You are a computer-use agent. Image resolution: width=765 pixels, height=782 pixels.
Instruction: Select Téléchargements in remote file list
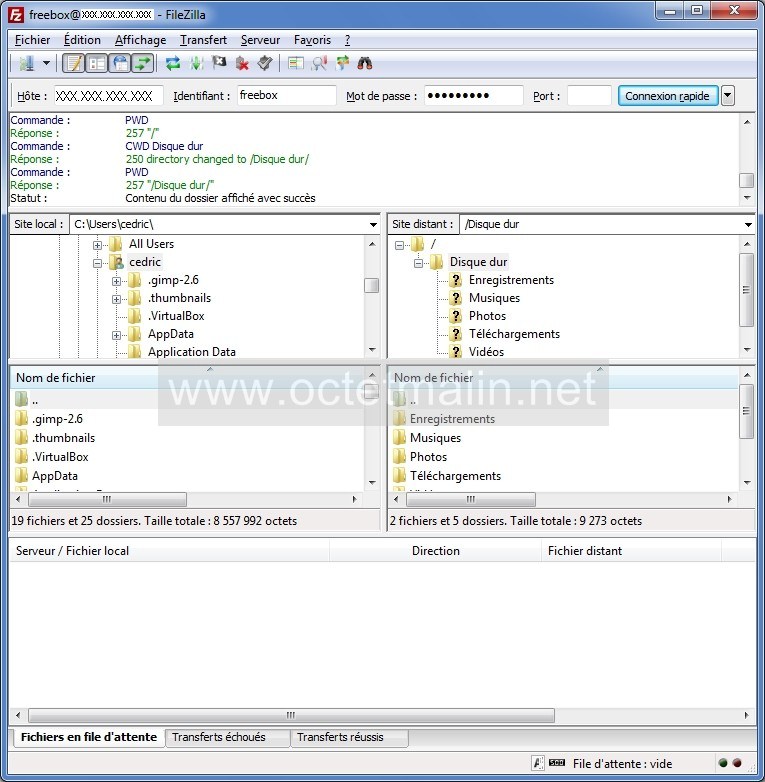point(455,476)
